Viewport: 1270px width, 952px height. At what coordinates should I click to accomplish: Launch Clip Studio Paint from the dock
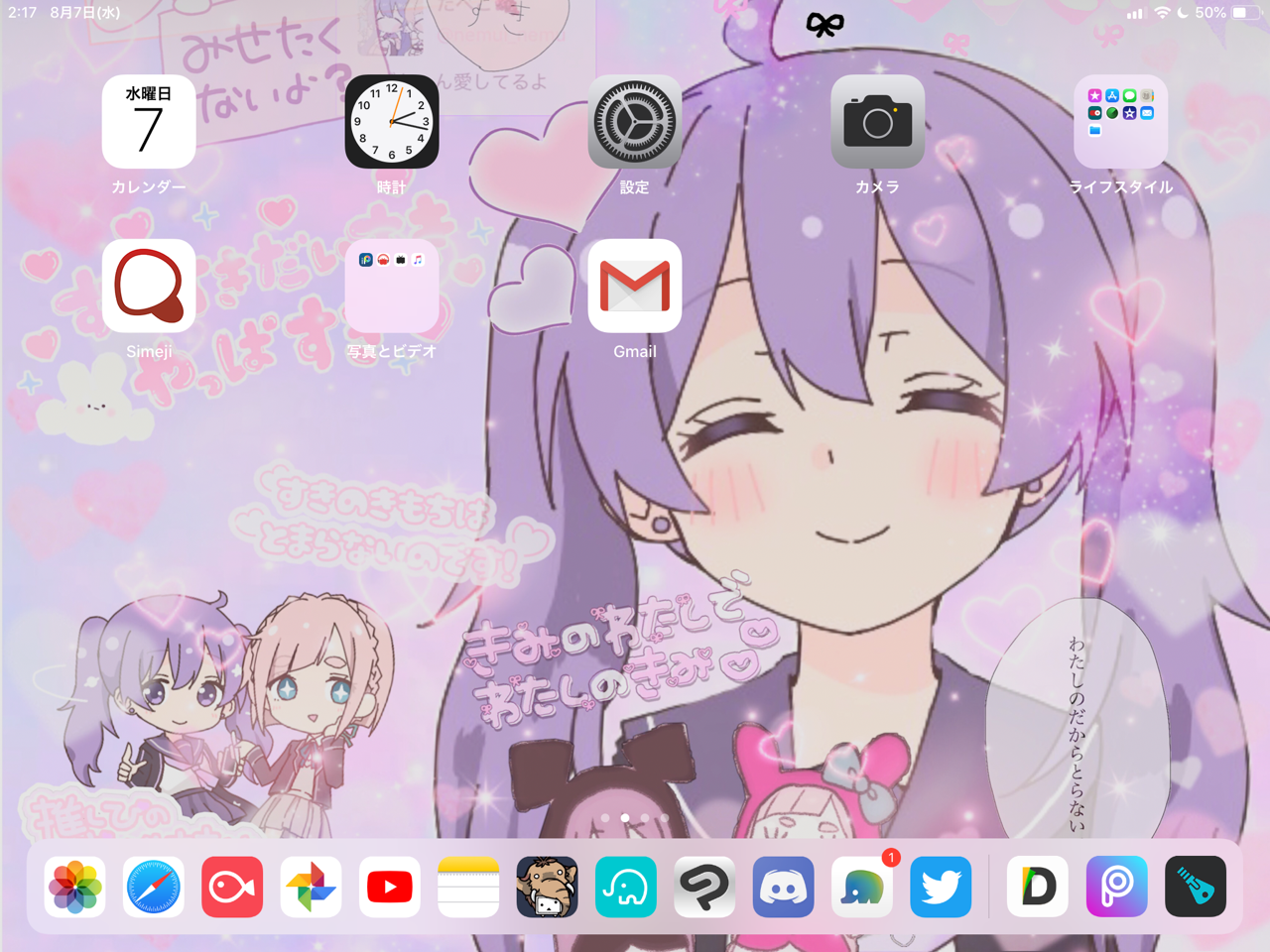(704, 887)
